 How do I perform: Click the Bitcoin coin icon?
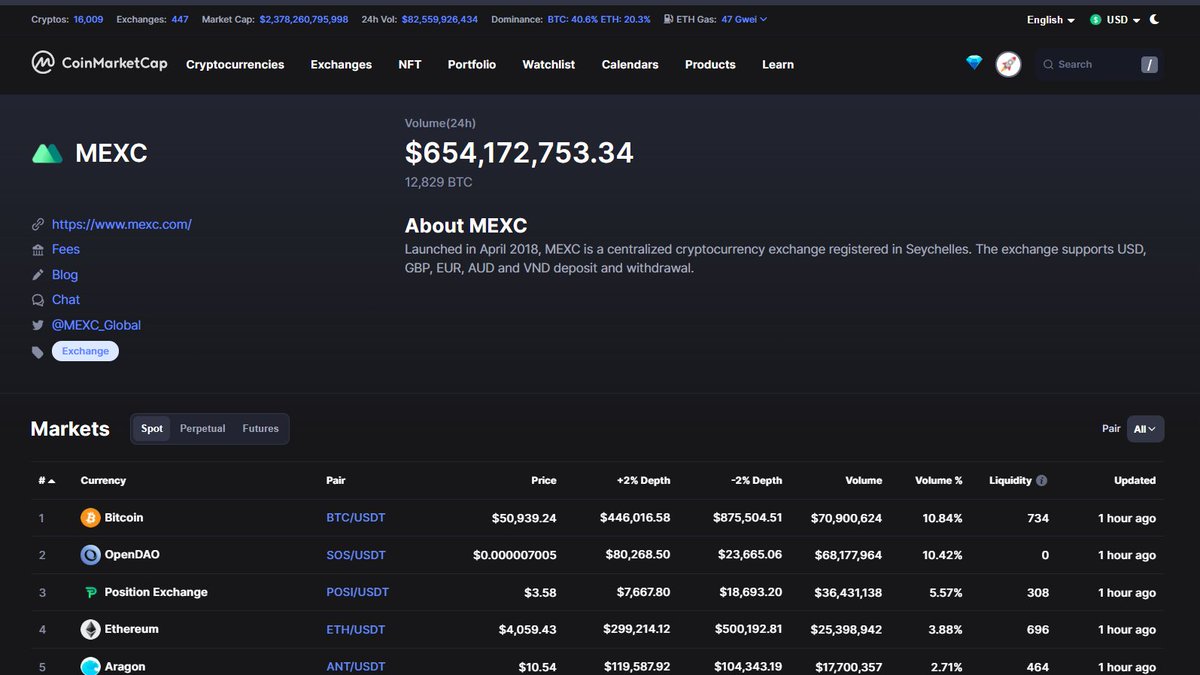click(91, 518)
